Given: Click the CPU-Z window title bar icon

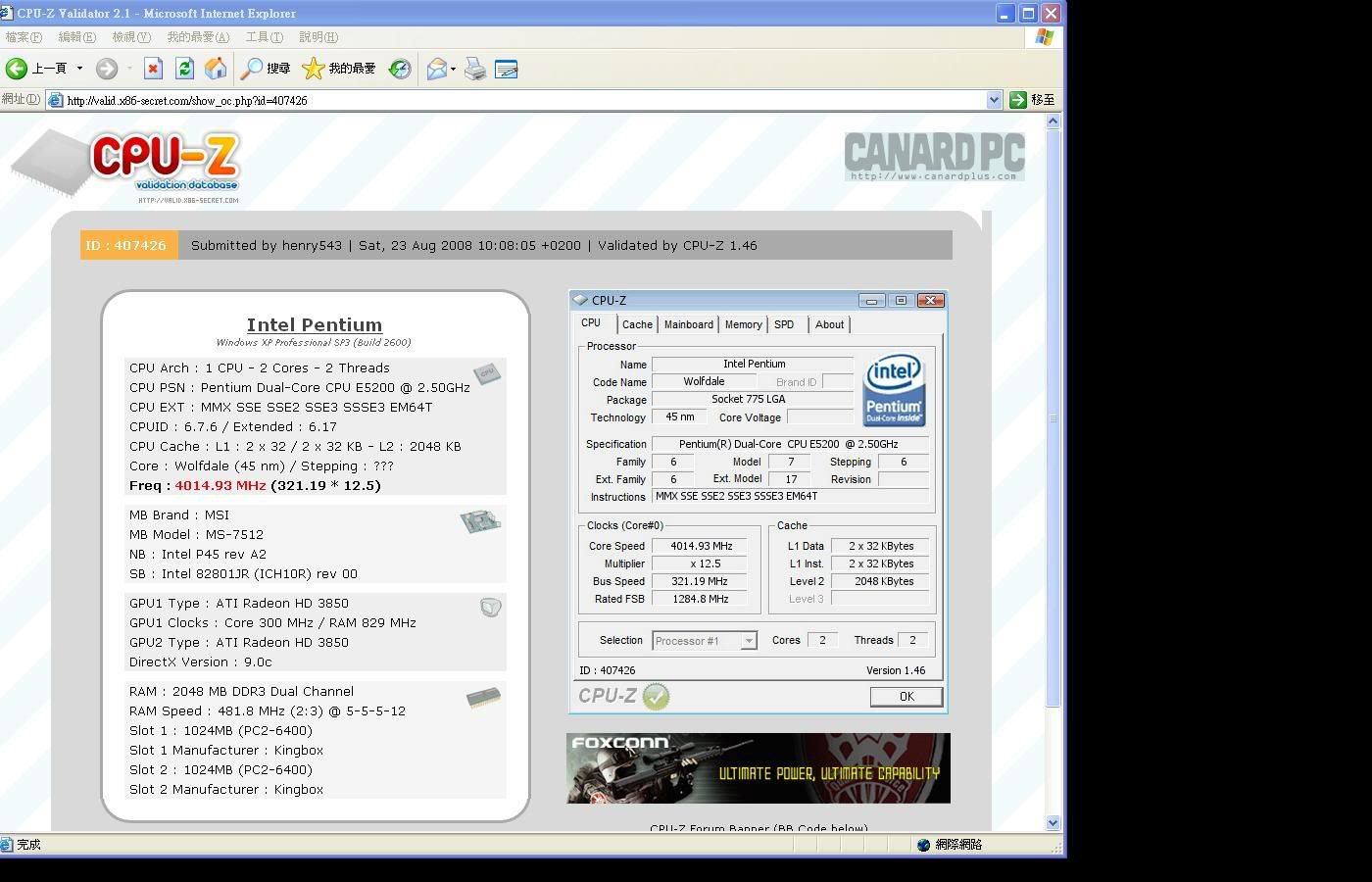Looking at the screenshot, I should pyautogui.click(x=581, y=300).
